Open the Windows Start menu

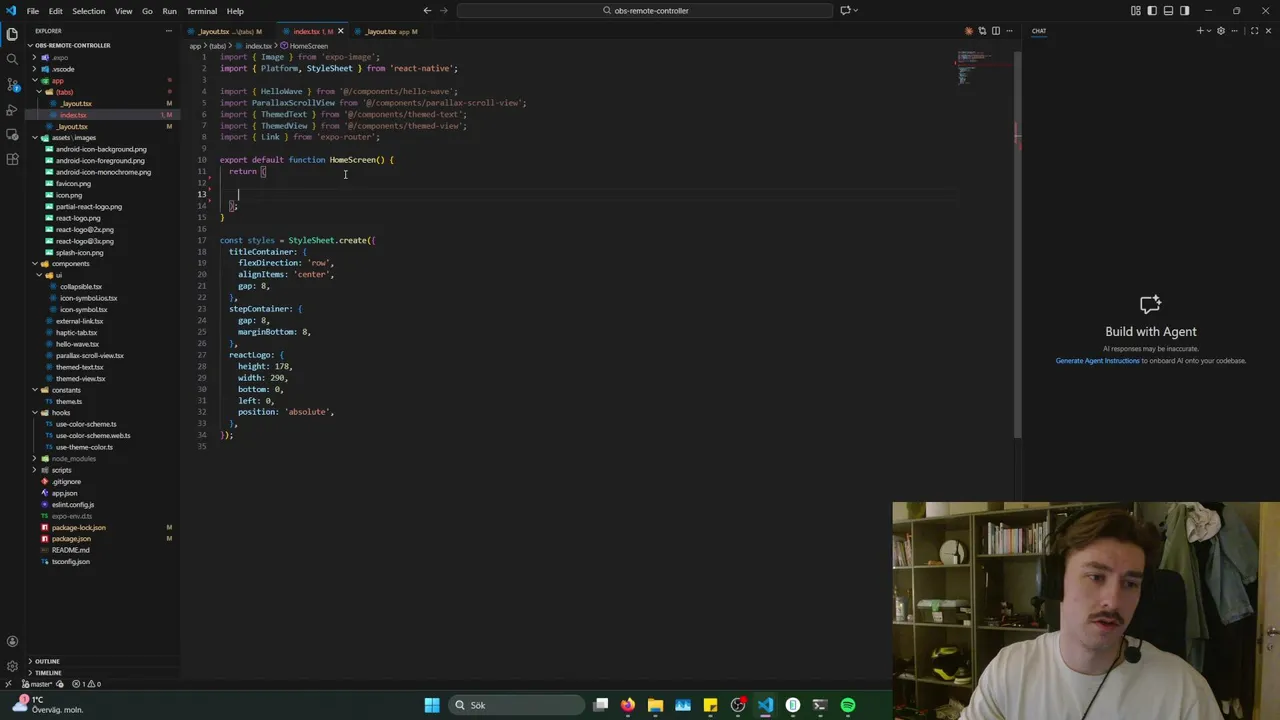(432, 705)
